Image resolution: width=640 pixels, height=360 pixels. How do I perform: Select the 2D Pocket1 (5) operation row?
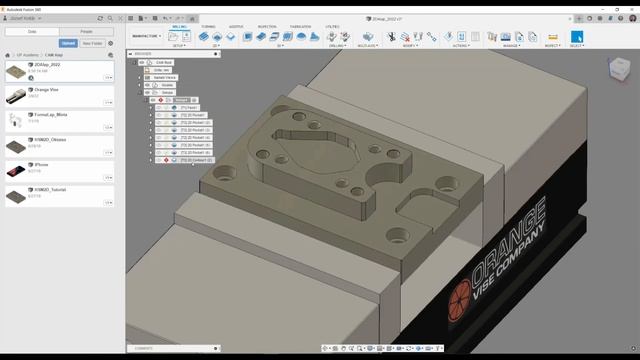pyautogui.click(x=184, y=145)
